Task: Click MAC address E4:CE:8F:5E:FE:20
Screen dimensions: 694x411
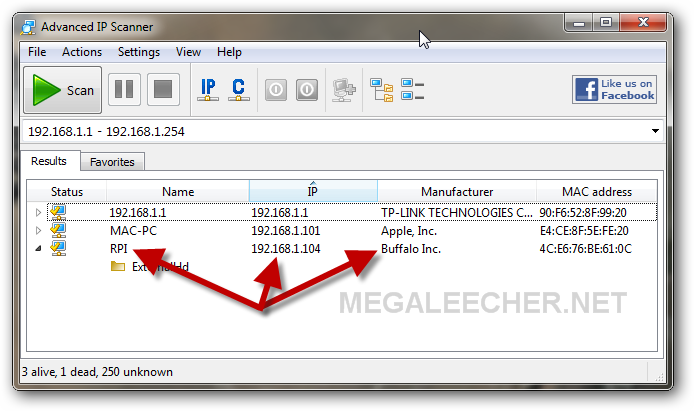Action: (x=584, y=231)
